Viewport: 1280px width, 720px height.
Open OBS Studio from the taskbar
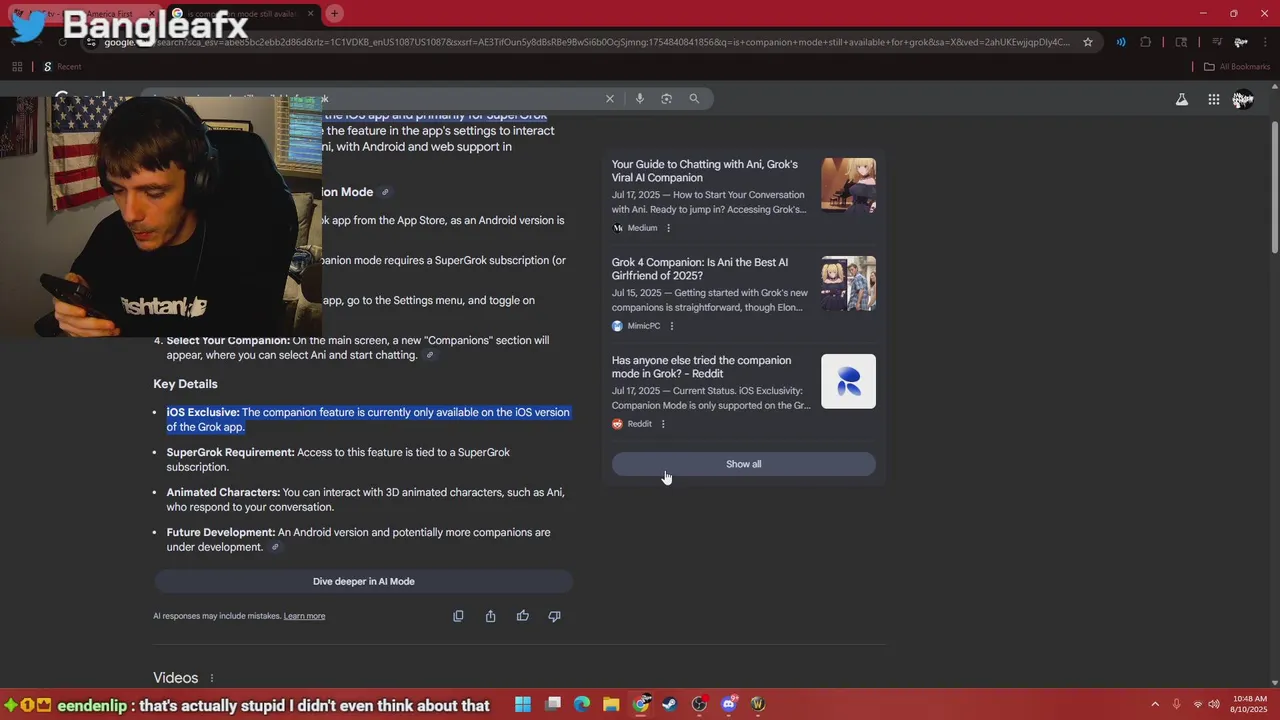click(x=699, y=704)
